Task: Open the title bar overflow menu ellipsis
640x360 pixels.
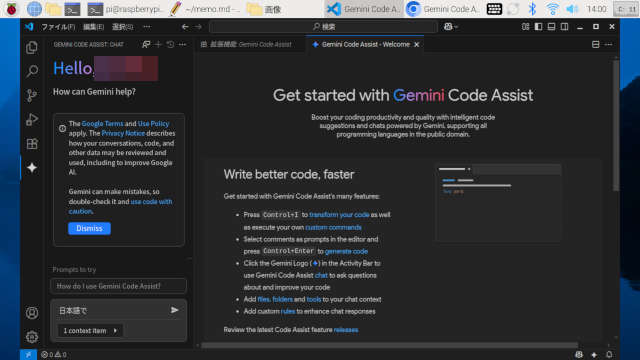Action: click(147, 27)
